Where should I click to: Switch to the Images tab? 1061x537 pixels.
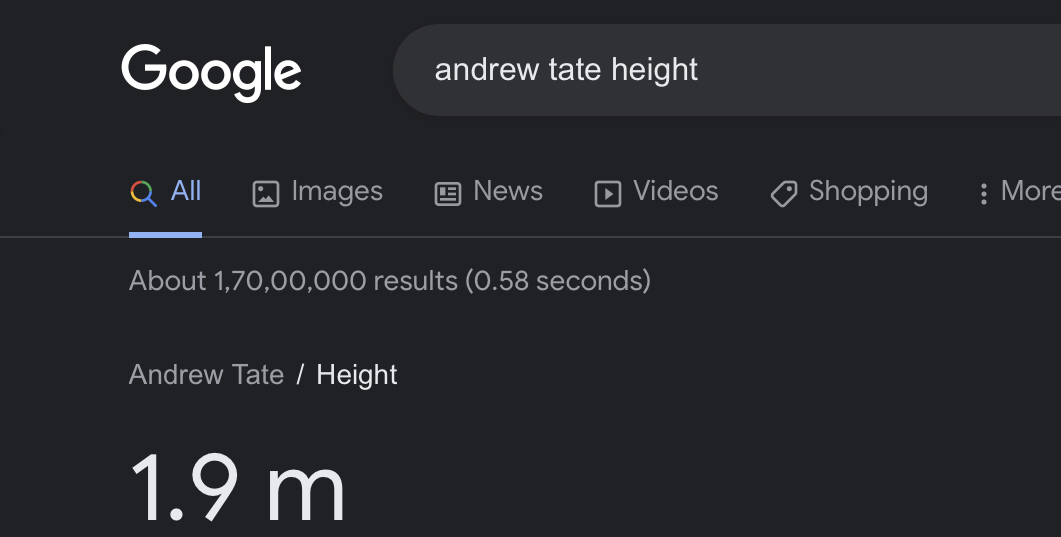tap(337, 191)
